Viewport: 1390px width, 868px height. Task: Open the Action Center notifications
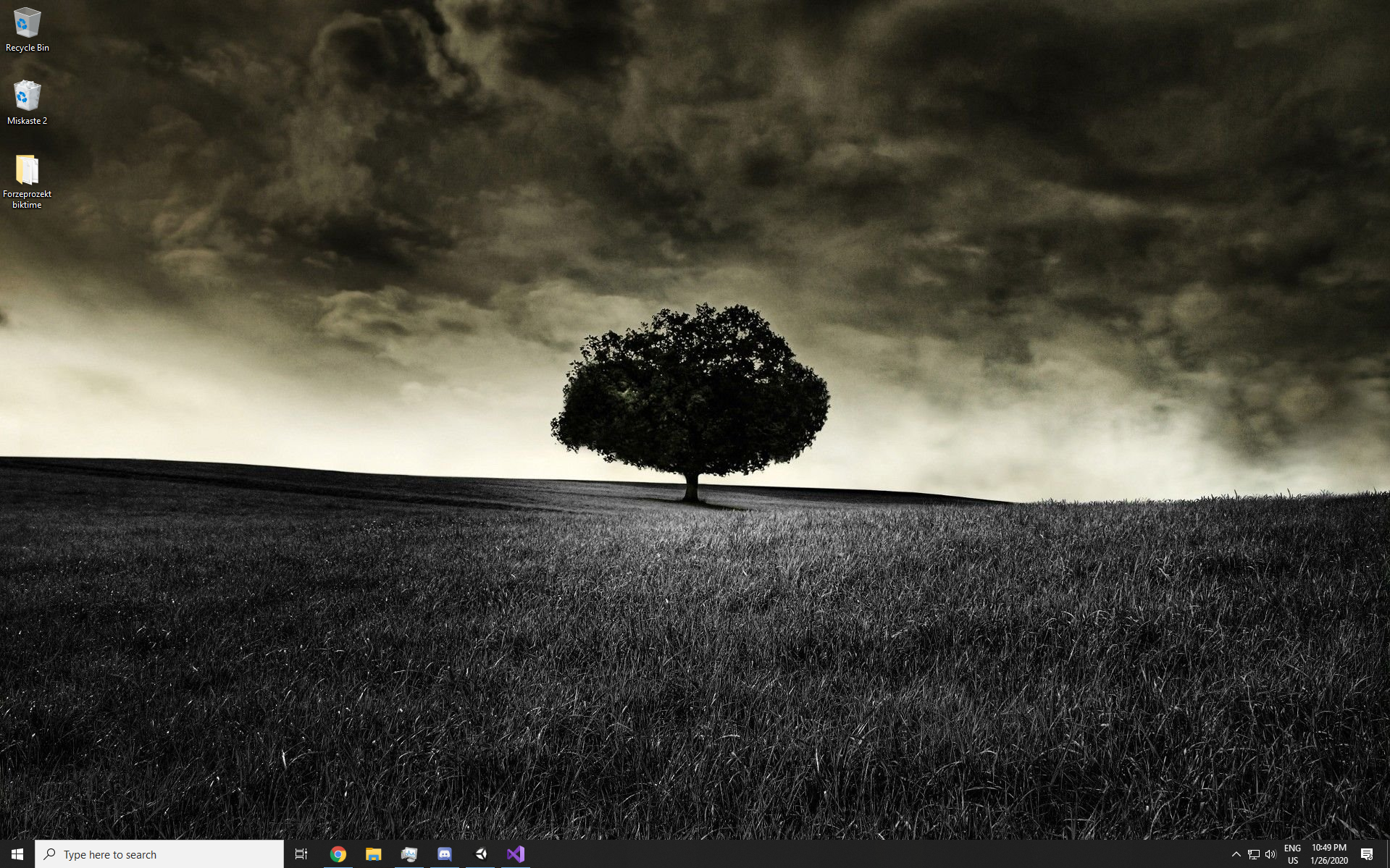(1367, 854)
